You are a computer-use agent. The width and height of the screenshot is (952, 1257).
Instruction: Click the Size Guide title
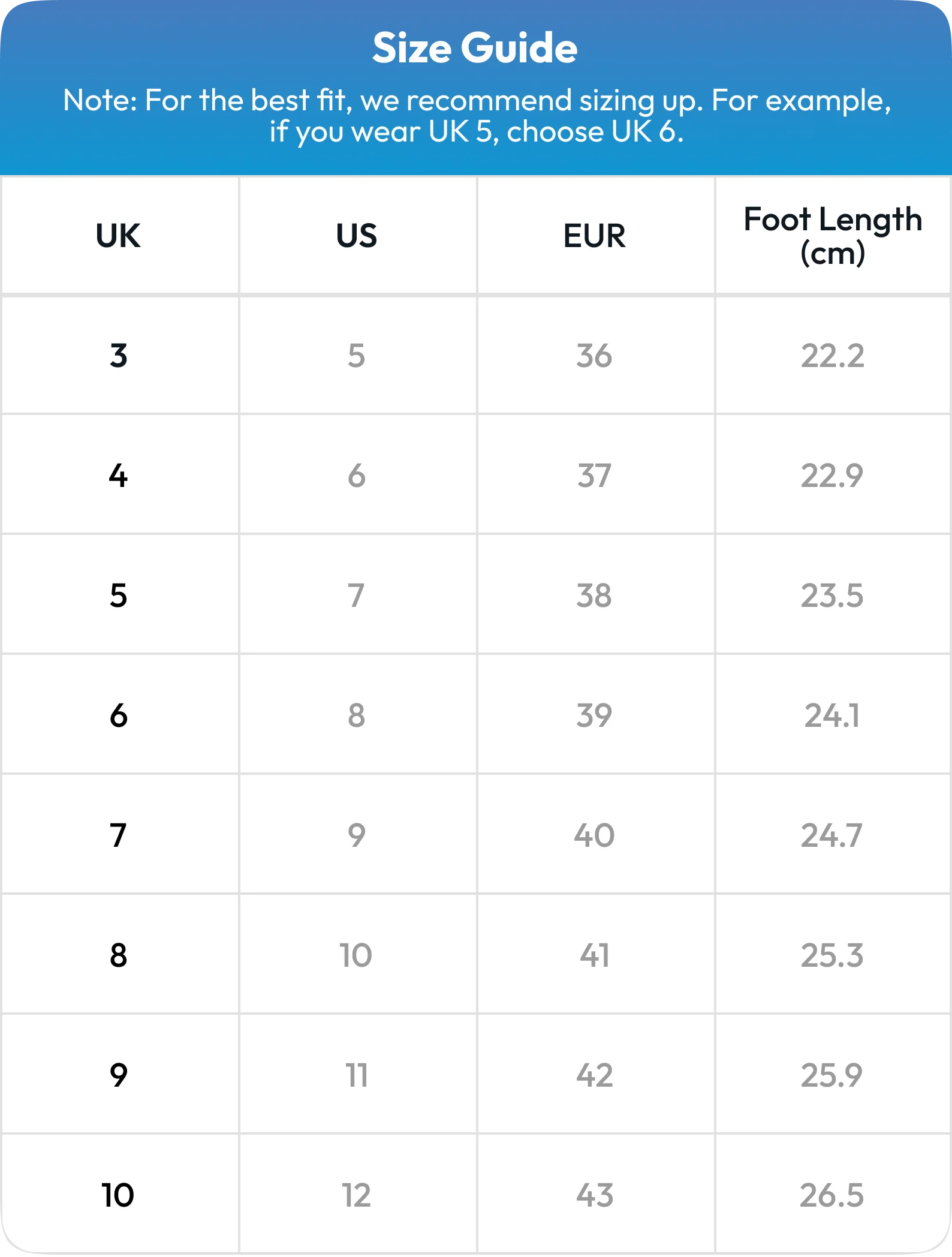(x=475, y=48)
